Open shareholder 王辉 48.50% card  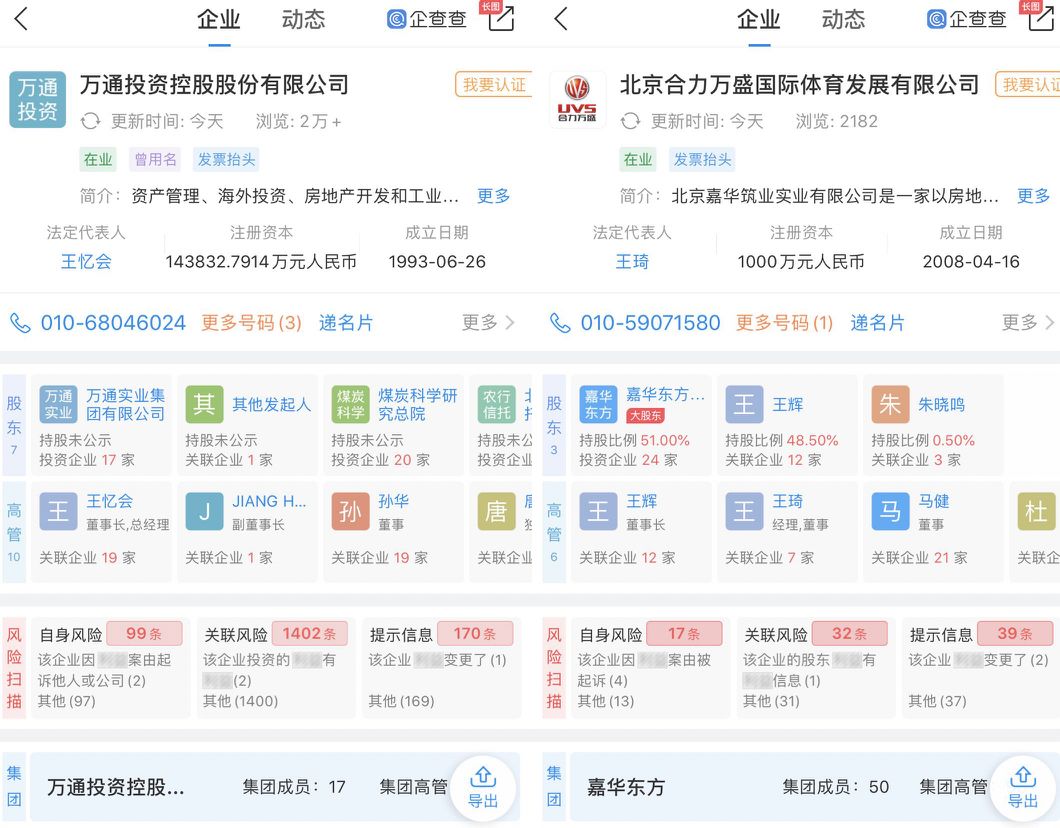pyautogui.click(x=787, y=425)
